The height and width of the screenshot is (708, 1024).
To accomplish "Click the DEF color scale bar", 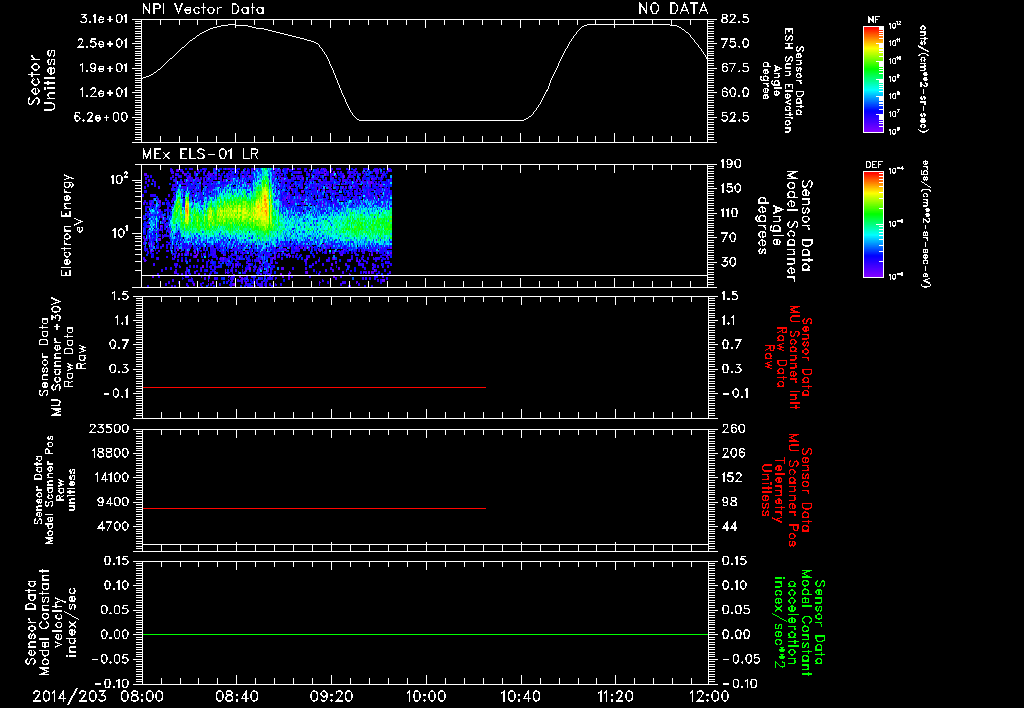I will tap(873, 223).
